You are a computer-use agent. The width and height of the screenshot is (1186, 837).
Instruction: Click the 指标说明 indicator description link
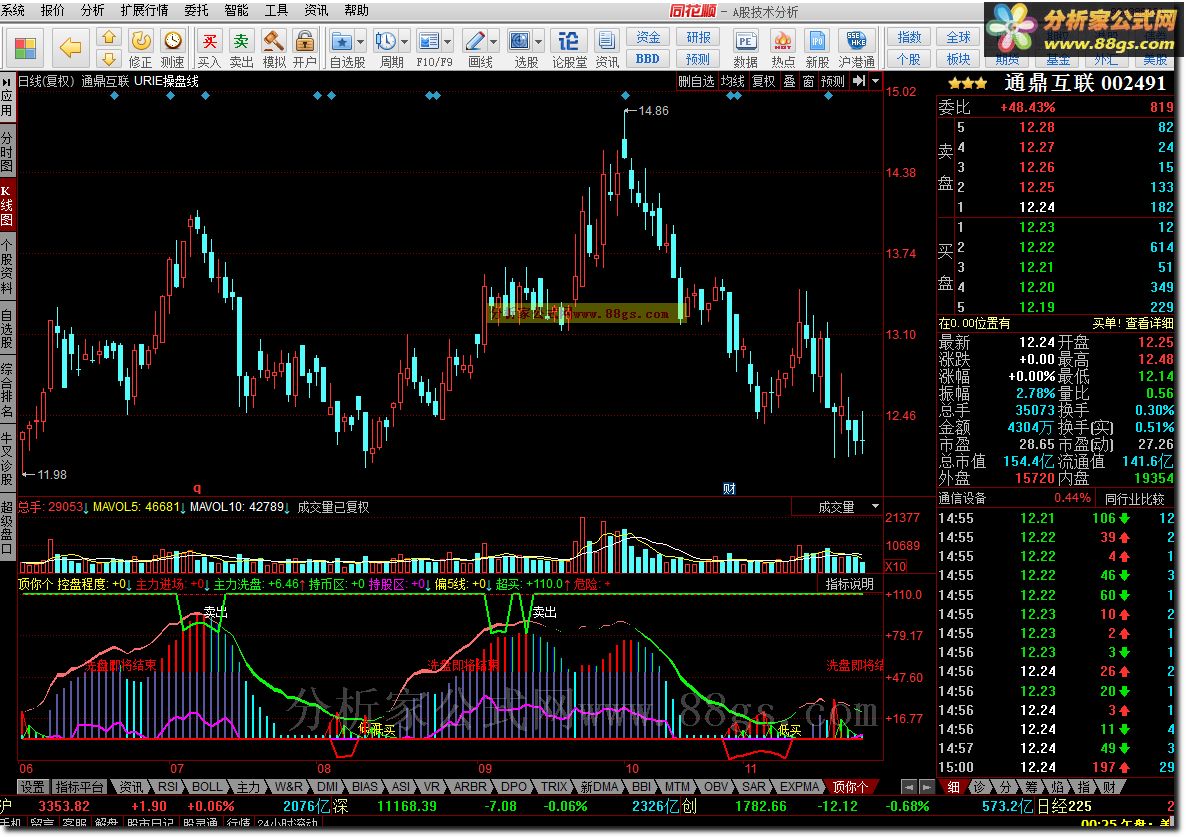tap(849, 584)
